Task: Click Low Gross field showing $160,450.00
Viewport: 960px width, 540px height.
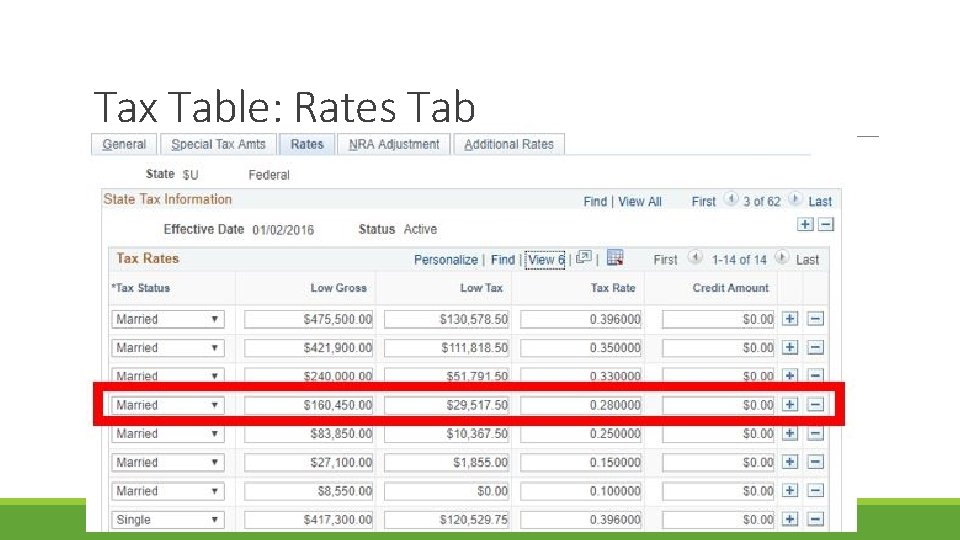Action: (x=309, y=405)
